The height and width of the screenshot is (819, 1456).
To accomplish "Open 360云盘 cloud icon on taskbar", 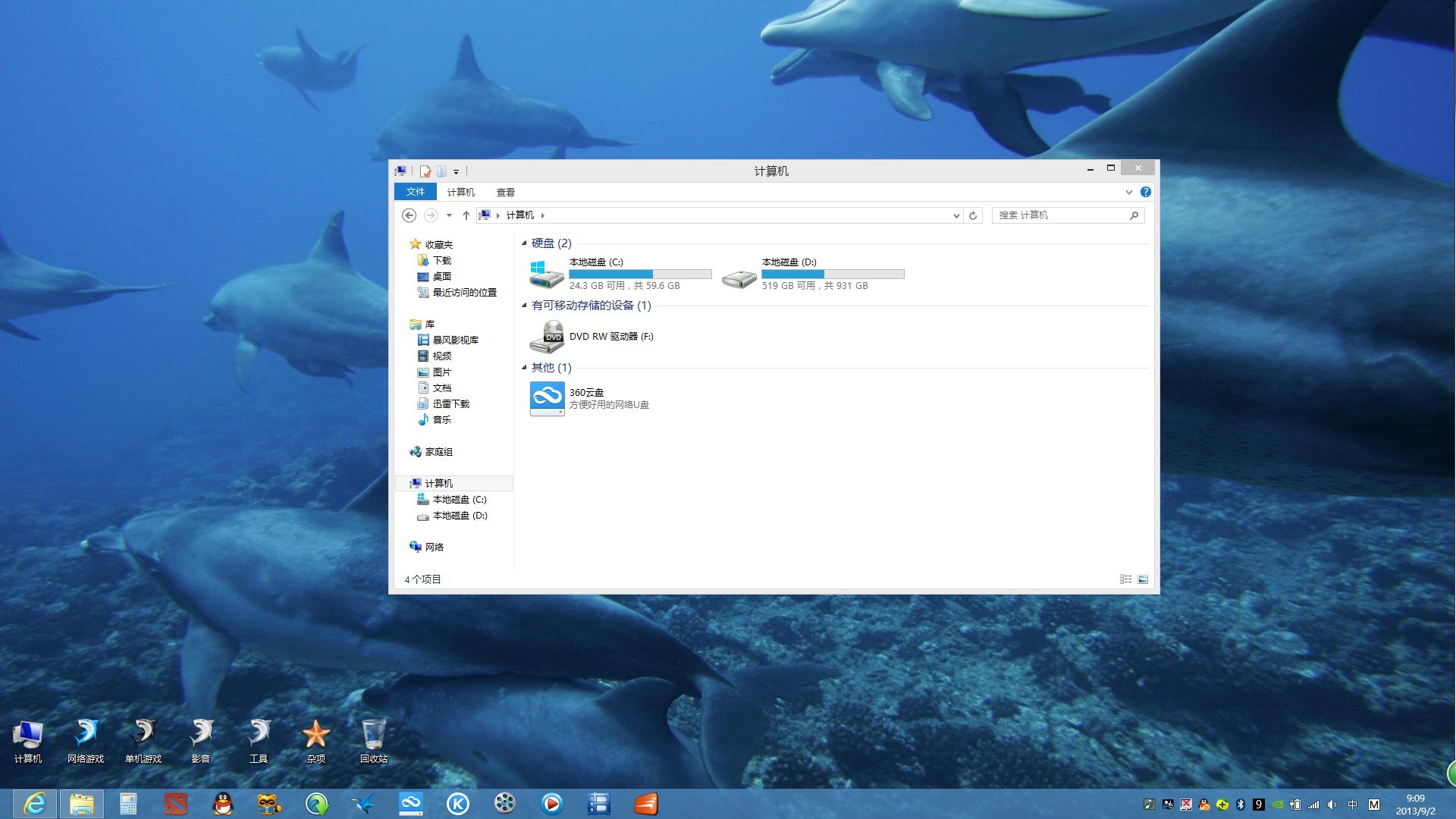I will pyautogui.click(x=410, y=804).
